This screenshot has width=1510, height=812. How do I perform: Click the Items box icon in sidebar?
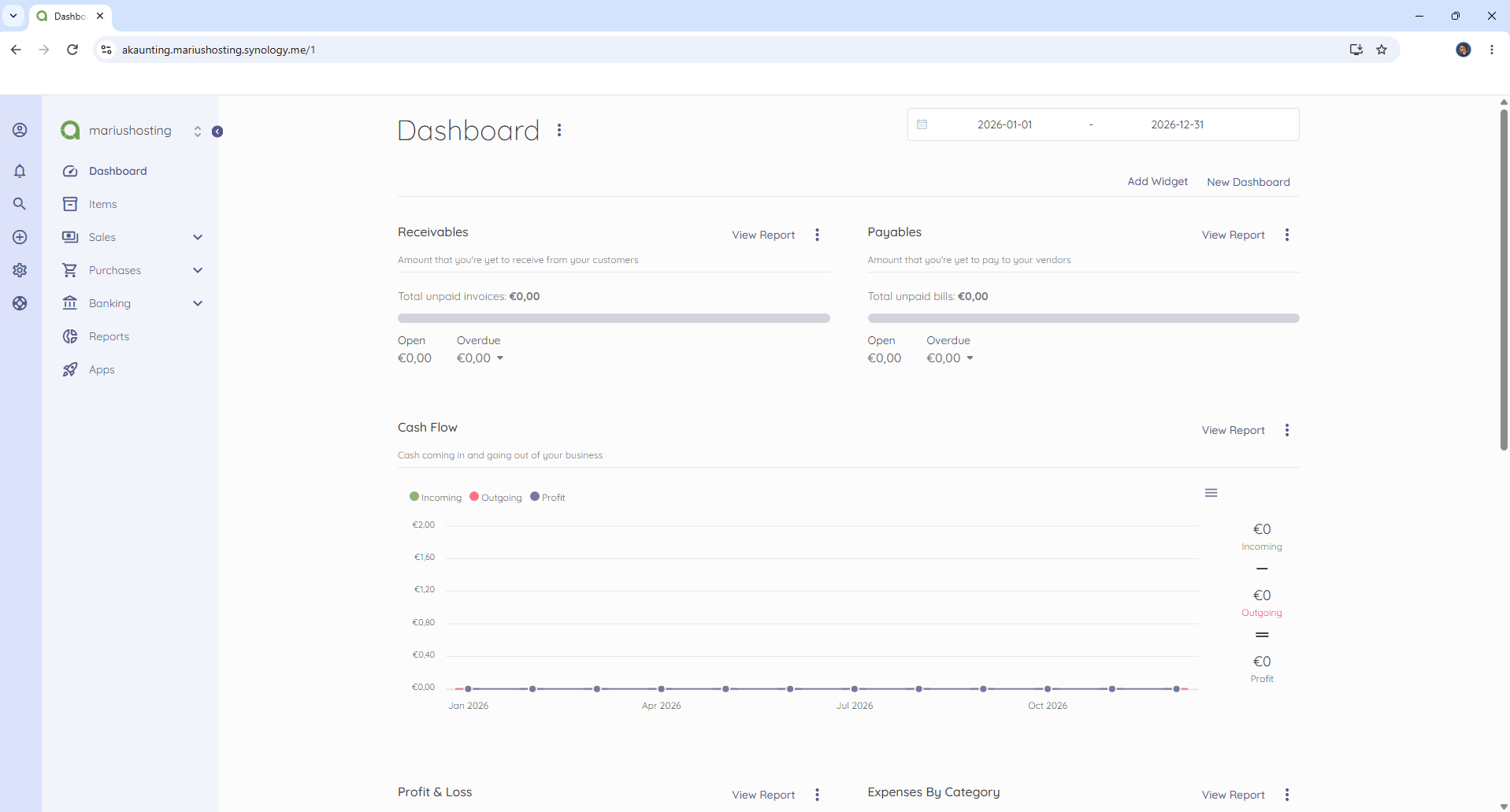[70, 204]
